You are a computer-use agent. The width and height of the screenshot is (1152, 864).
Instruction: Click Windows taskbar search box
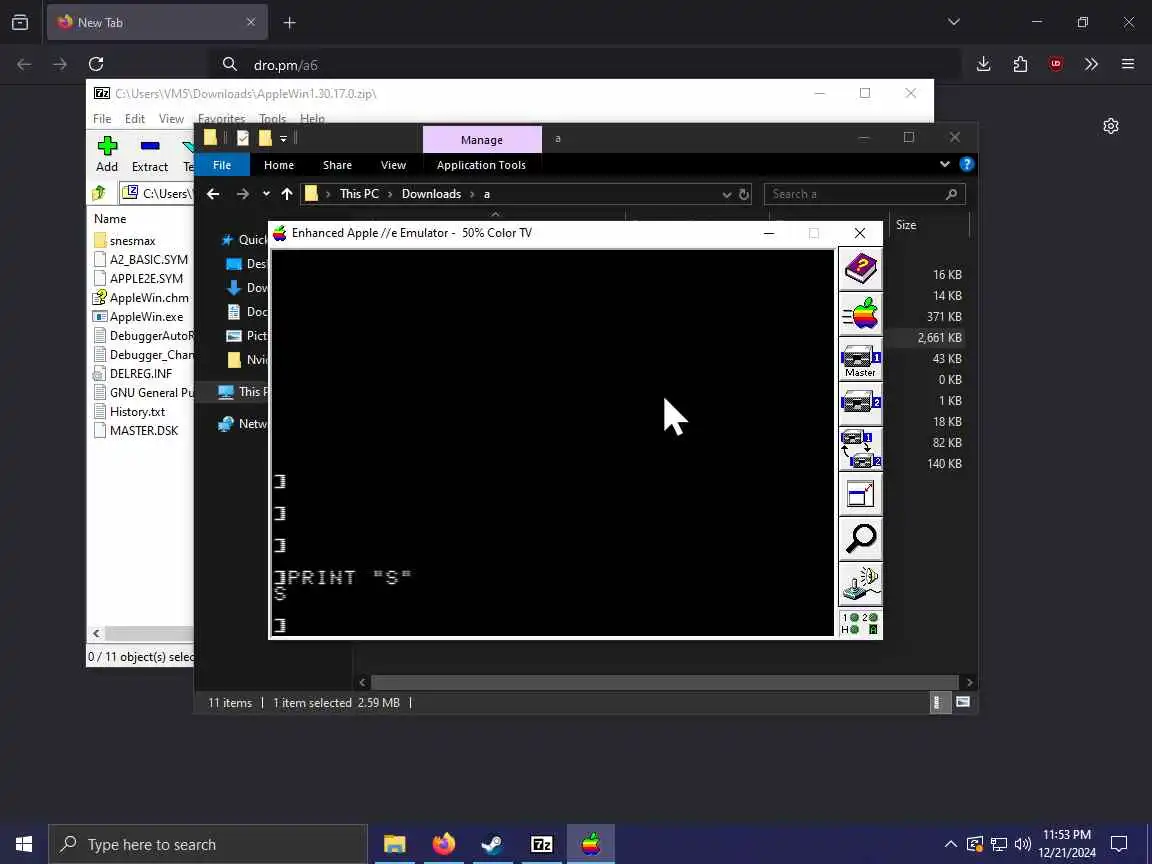point(208,844)
